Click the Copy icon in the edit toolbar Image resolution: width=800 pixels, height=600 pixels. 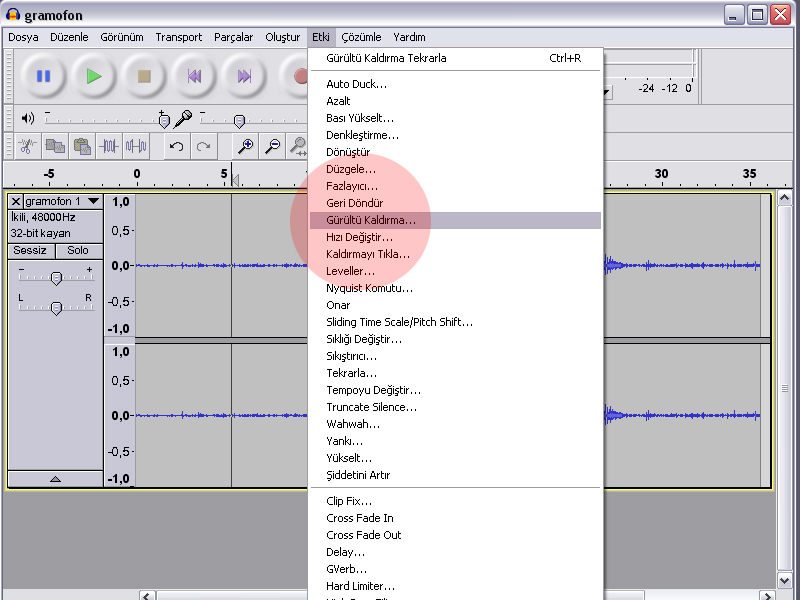(x=55, y=146)
